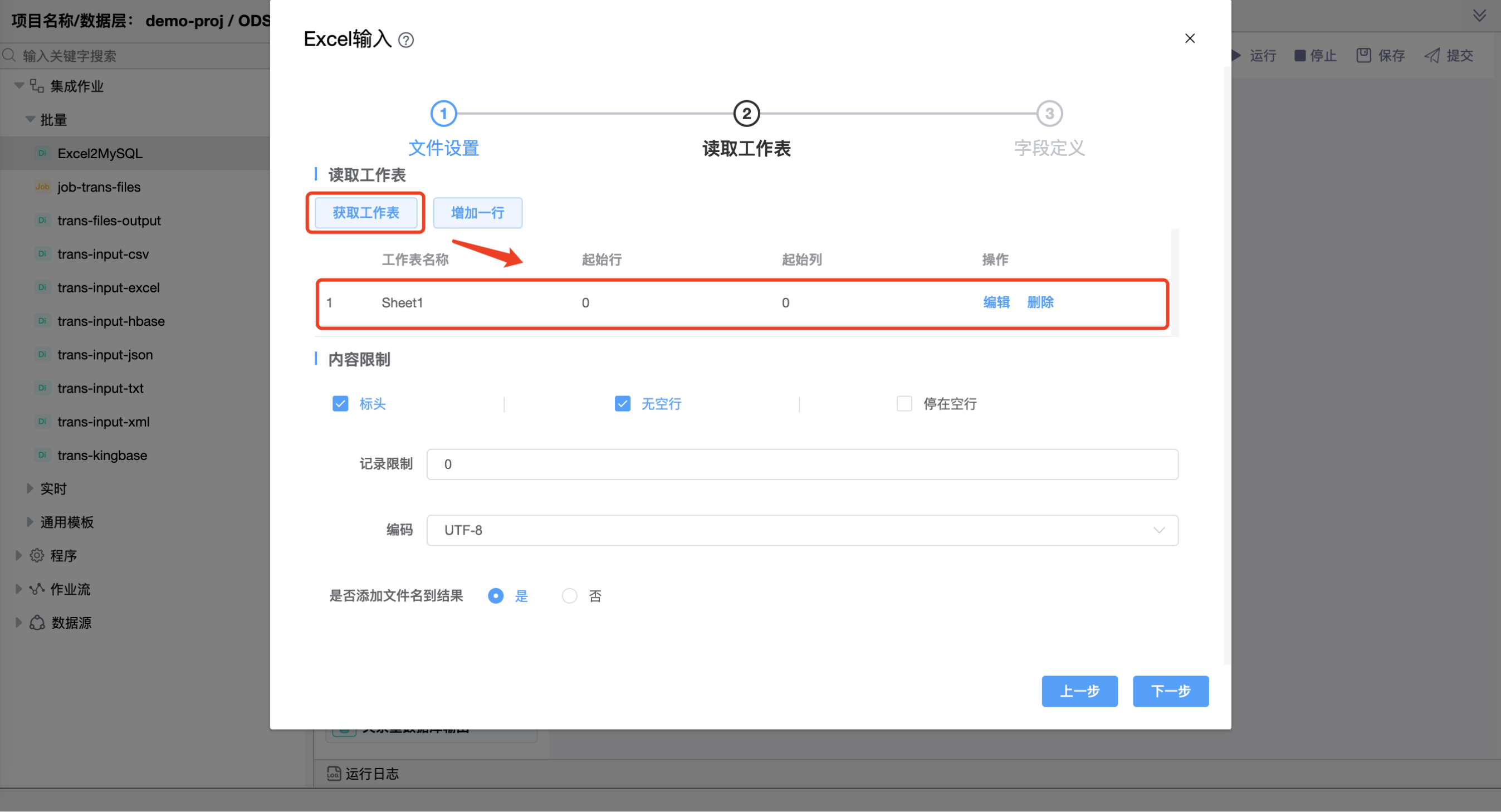Click the 运行 play icon in toolbar

(x=1236, y=55)
